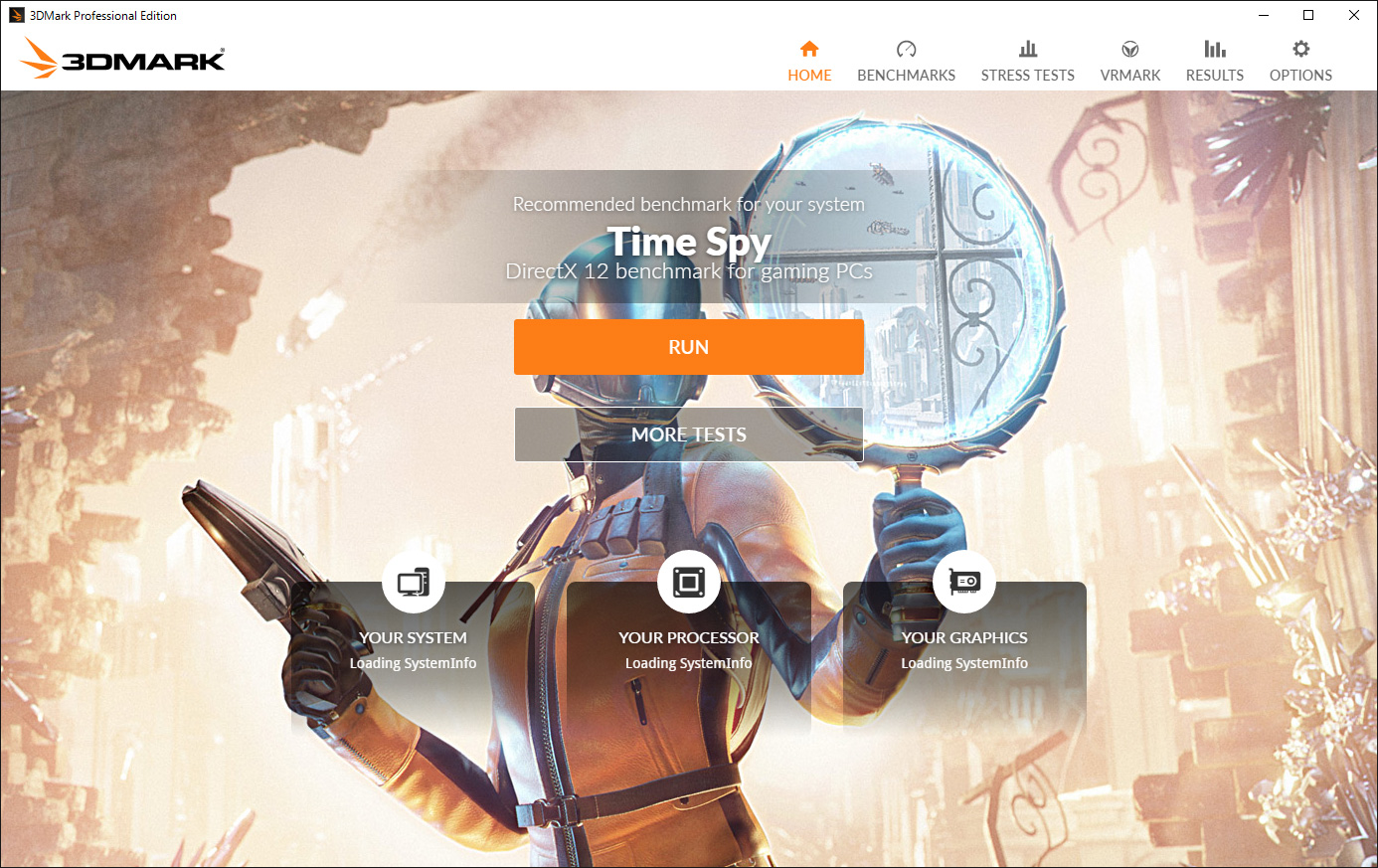This screenshot has width=1378, height=868.
Task: Click the YOUR GRAPHICS heading text
Action: point(964,638)
